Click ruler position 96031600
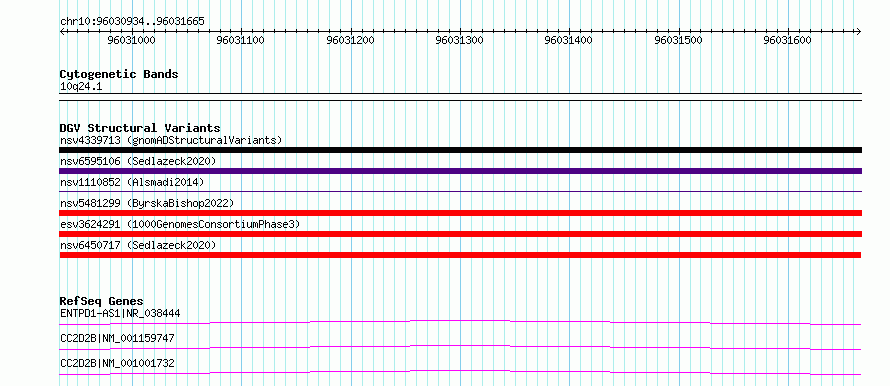Screen dimensions: 890x386 788,40
